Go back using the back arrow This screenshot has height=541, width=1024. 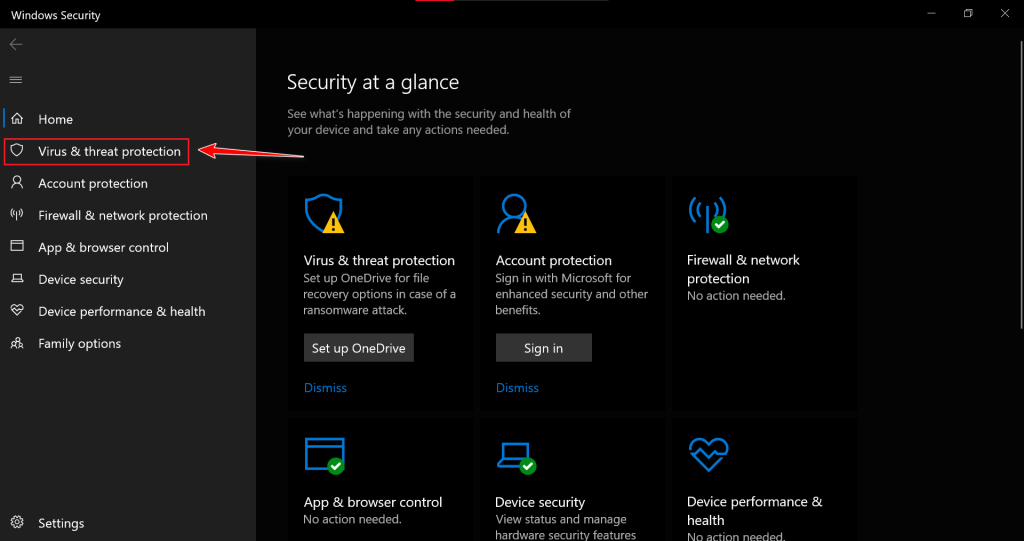pyautogui.click(x=16, y=45)
